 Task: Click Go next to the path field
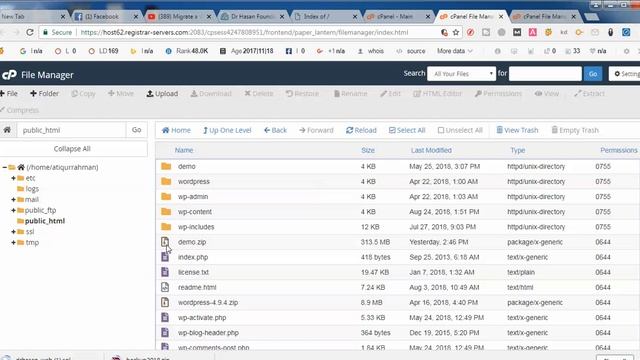click(136, 130)
